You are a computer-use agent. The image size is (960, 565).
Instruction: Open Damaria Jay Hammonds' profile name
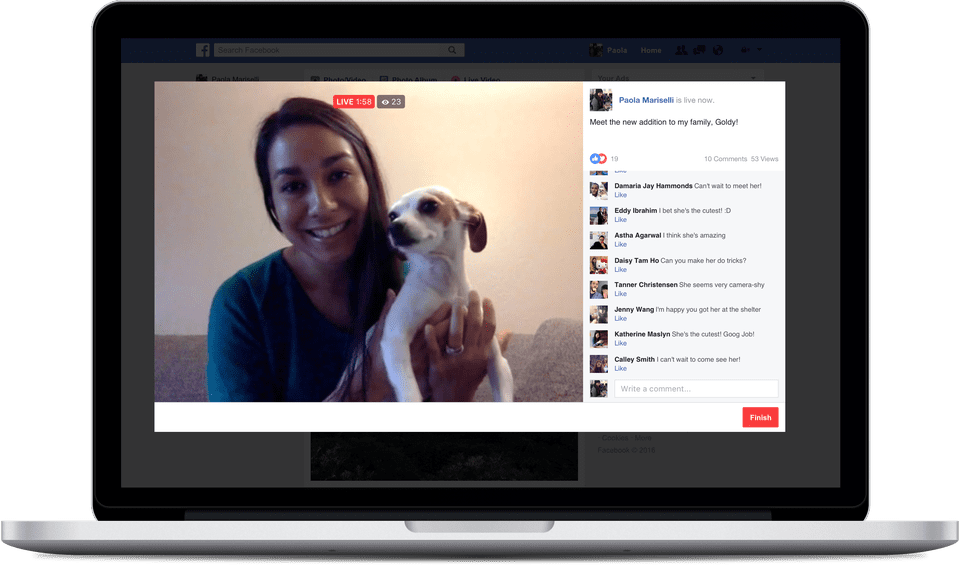pos(653,186)
